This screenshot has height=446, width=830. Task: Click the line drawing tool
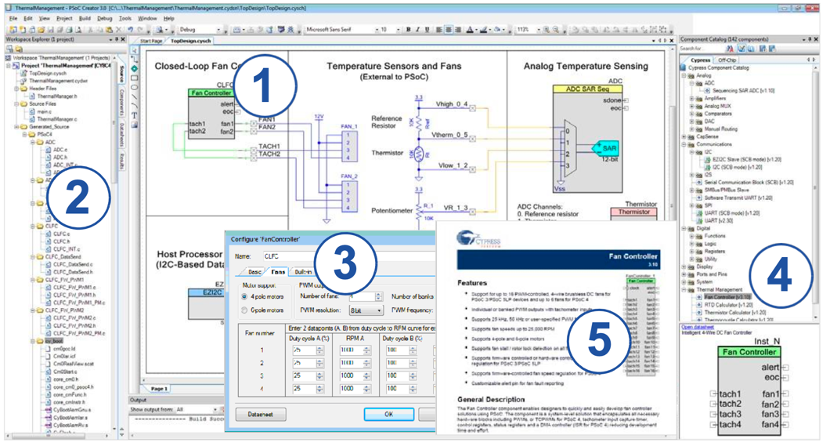[x=134, y=97]
